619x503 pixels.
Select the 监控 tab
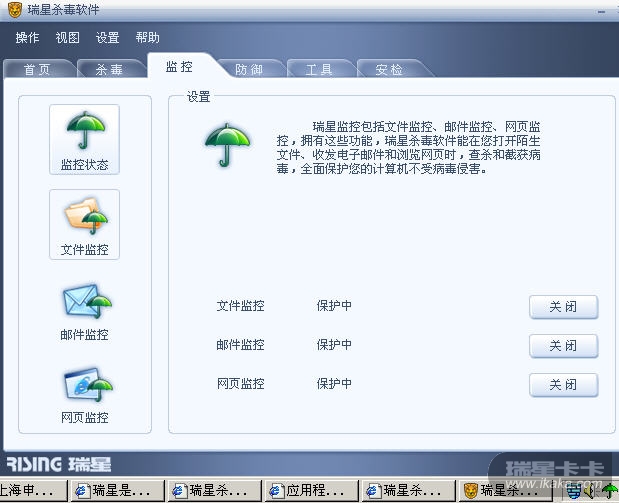pos(180,66)
